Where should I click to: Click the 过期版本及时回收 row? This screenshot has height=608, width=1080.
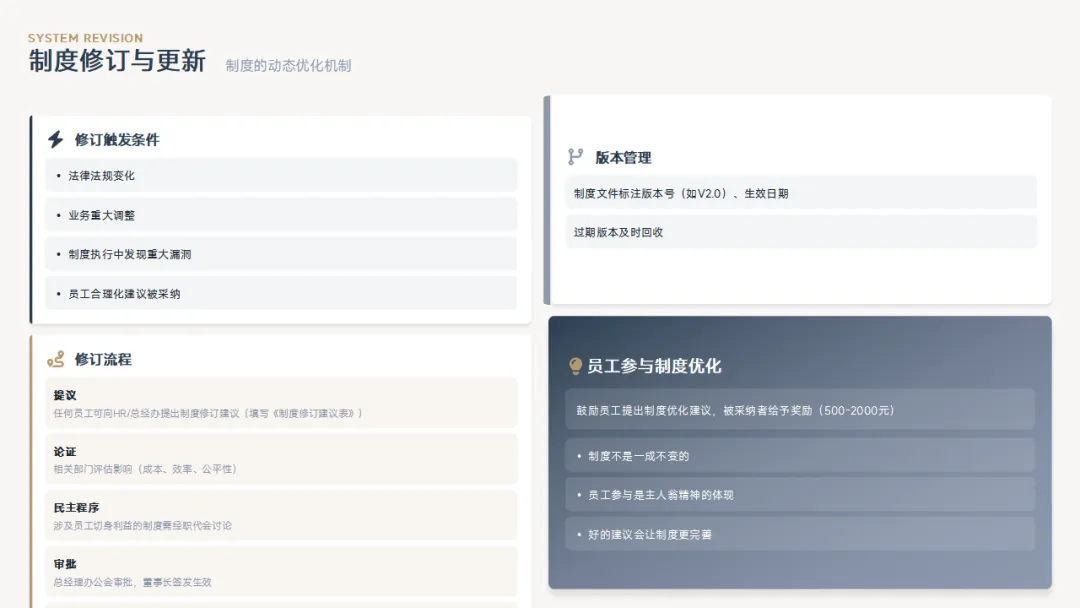[801, 232]
